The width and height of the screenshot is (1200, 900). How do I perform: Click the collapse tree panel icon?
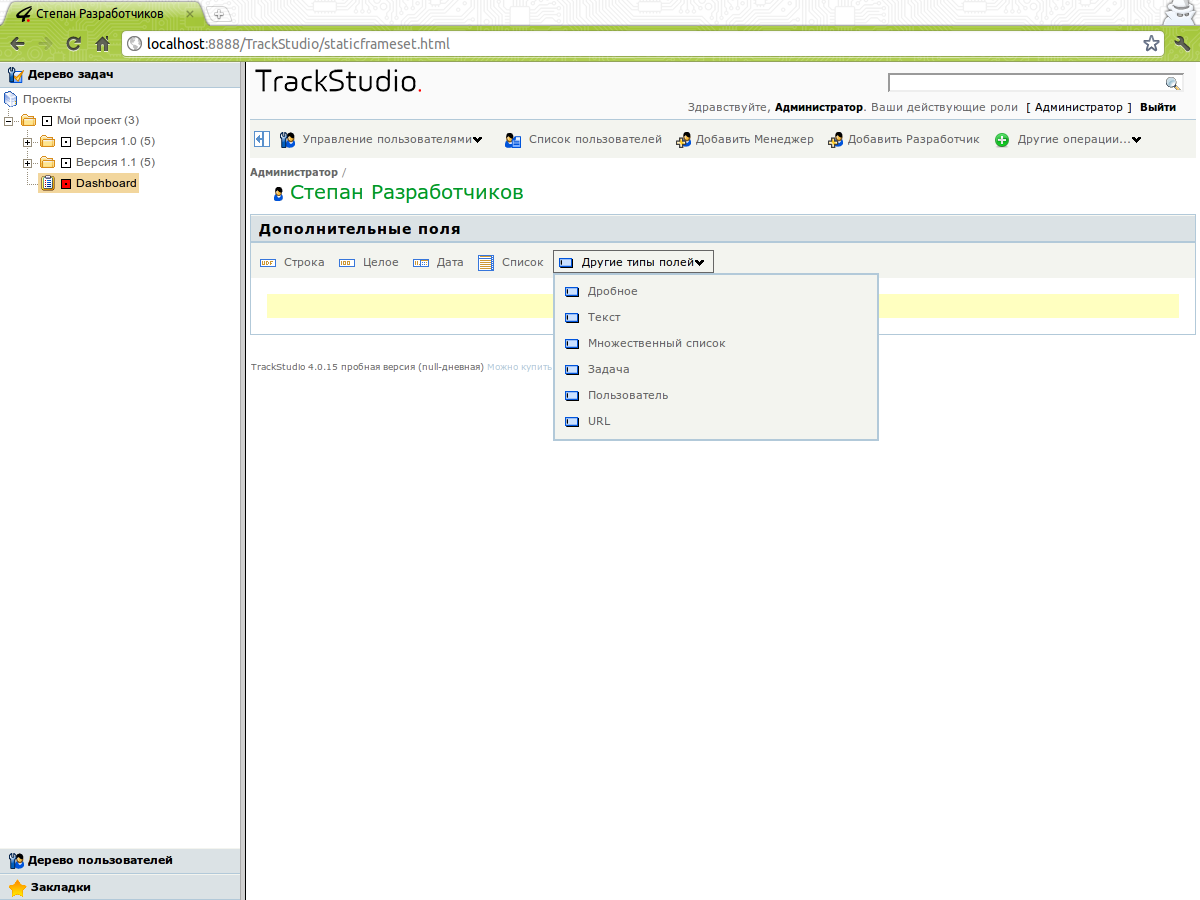262,139
